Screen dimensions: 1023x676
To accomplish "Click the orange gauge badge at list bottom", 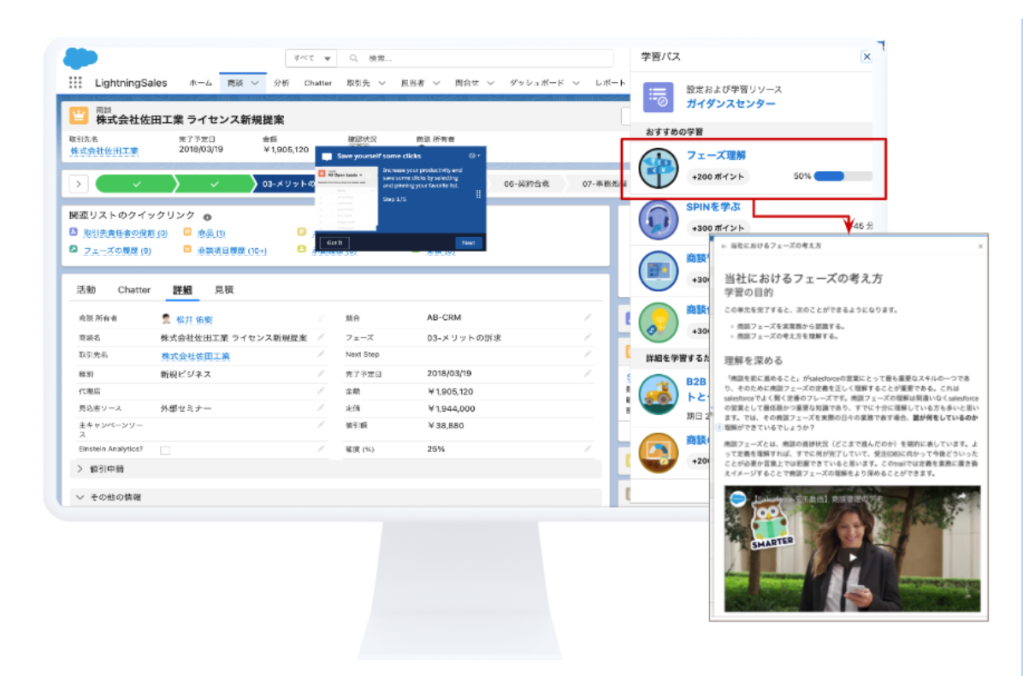I will click(658, 452).
